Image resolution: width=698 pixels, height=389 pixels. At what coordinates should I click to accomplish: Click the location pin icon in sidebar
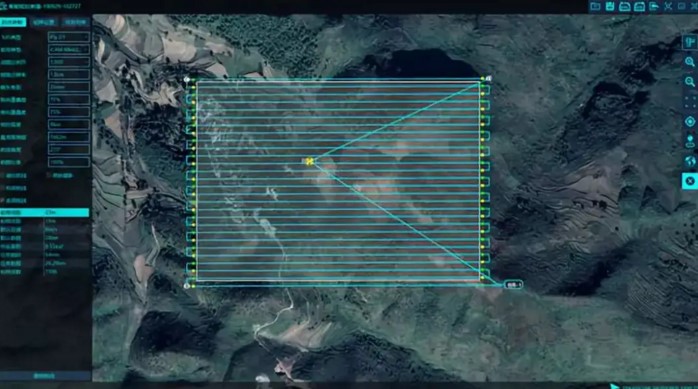(690, 142)
